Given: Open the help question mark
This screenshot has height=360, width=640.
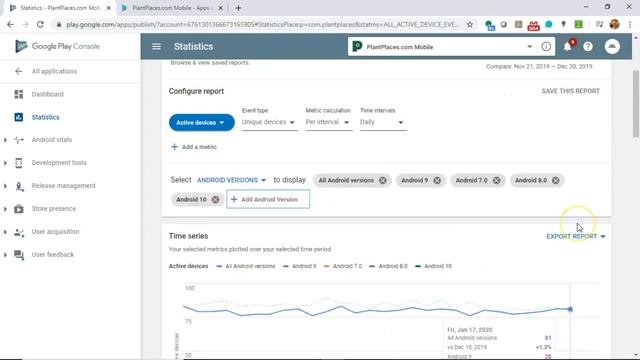Looking at the screenshot, I should click(588, 47).
